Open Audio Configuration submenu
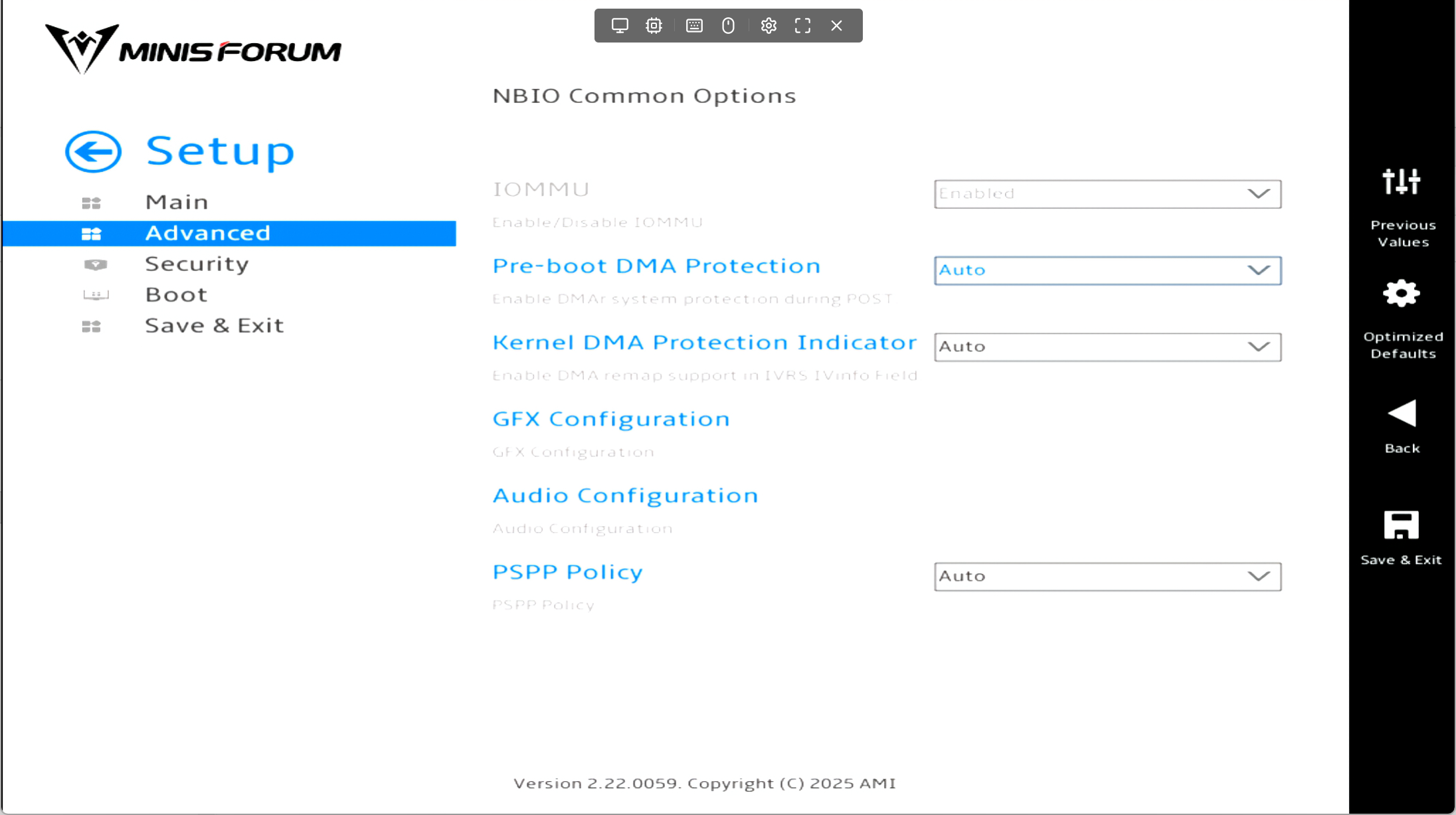 [625, 496]
